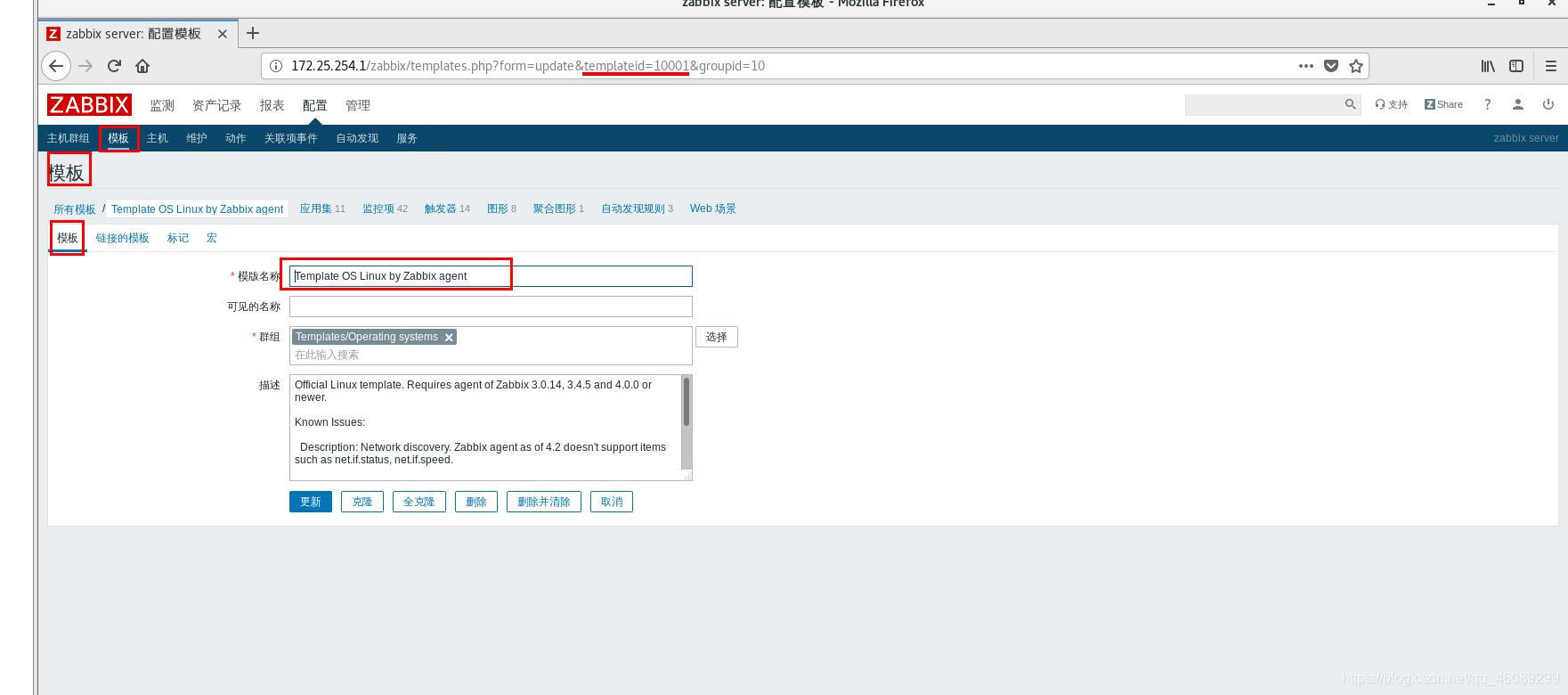This screenshot has width=1568, height=695.
Task: Open the Firefox home page icon
Action: coord(142,66)
